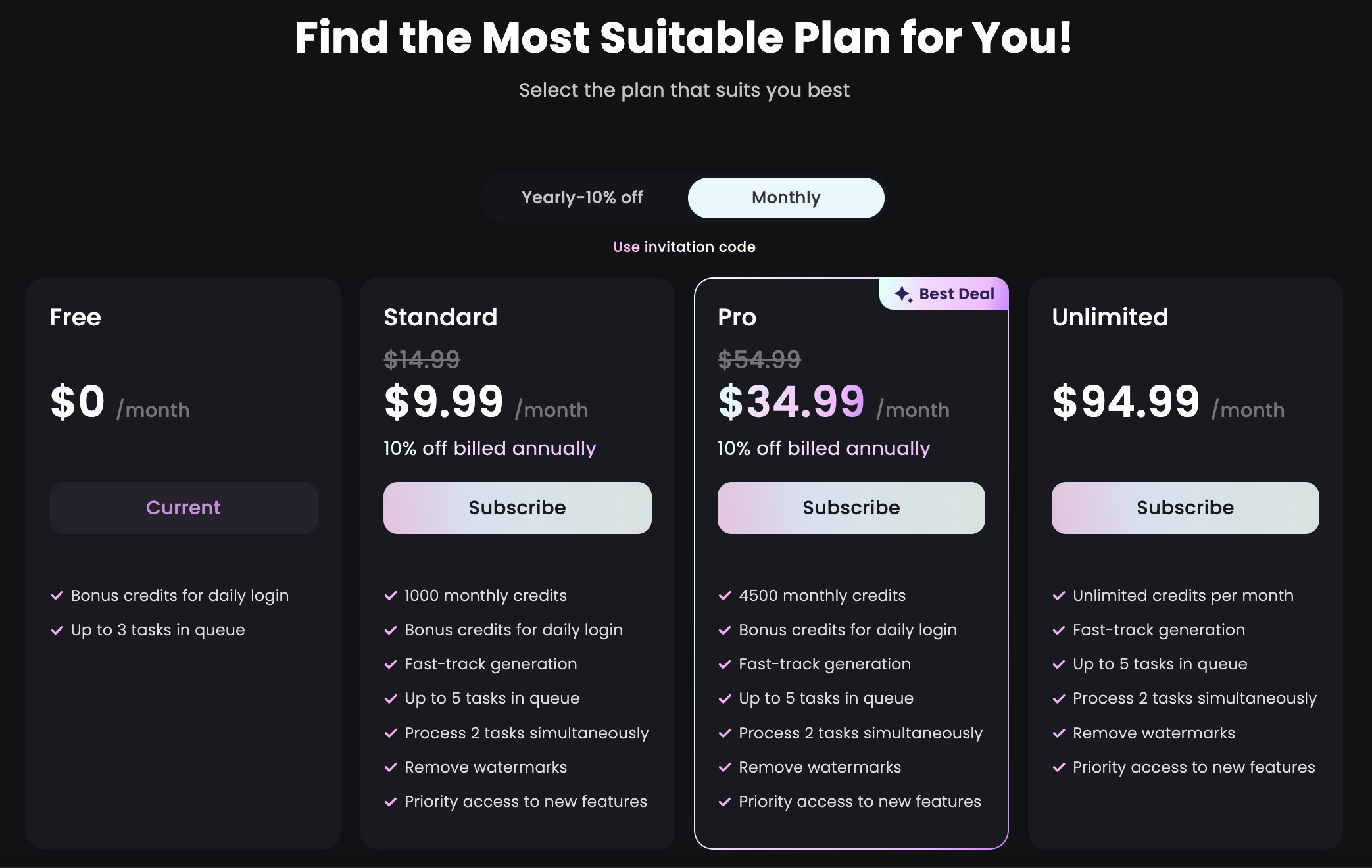Click the Current button on Free plan
The image size is (1372, 868).
(184, 508)
